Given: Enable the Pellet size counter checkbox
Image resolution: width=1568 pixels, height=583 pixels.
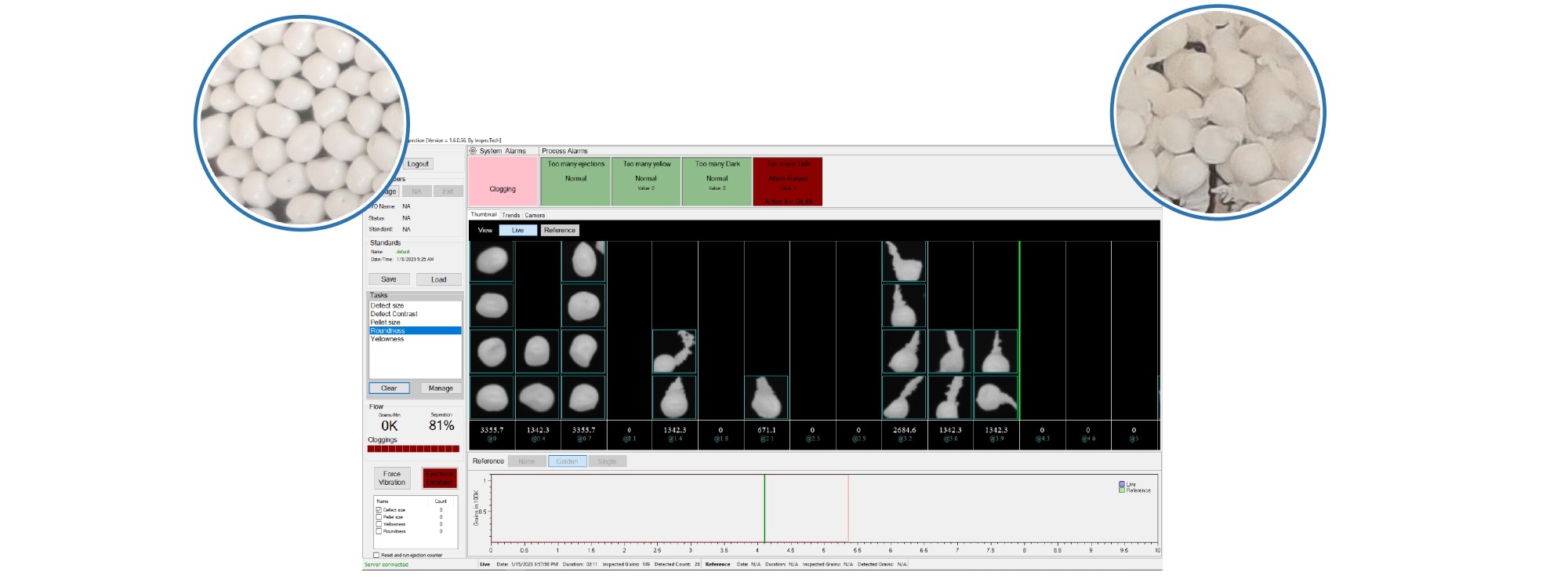Looking at the screenshot, I should pyautogui.click(x=379, y=517).
